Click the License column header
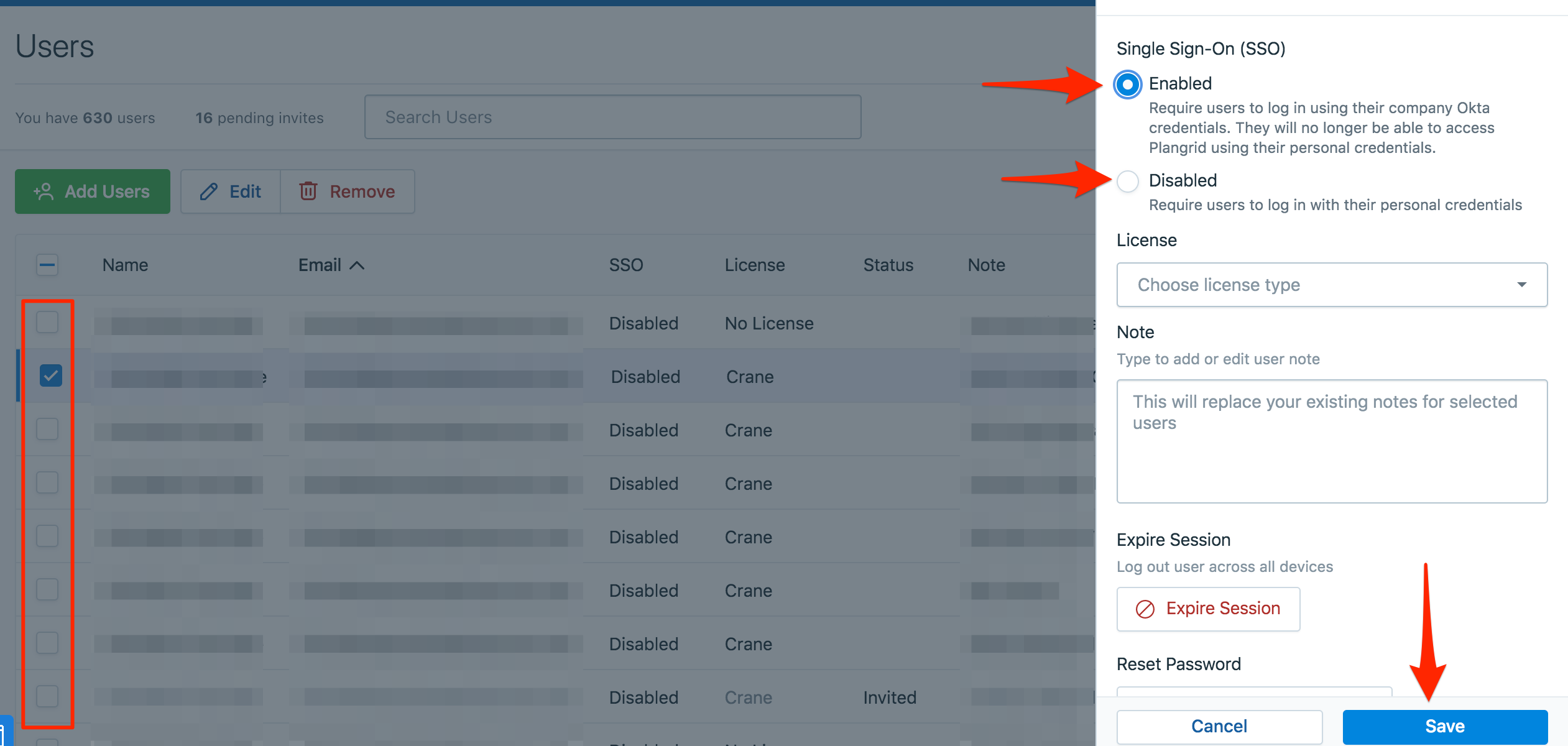Viewport: 1568px width, 746px height. (755, 265)
